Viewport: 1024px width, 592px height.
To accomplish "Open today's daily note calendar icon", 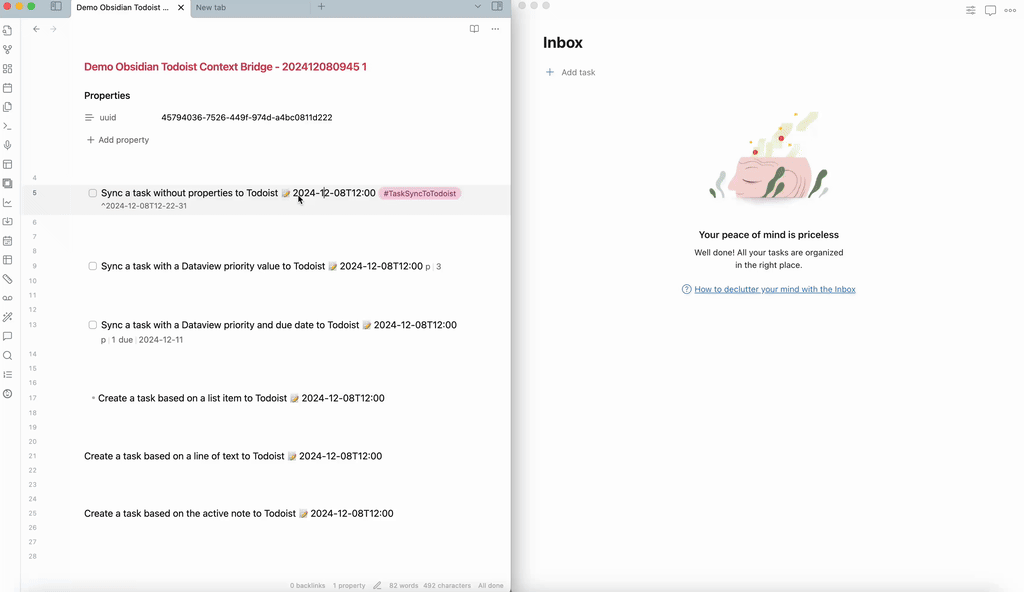I will 8,88.
